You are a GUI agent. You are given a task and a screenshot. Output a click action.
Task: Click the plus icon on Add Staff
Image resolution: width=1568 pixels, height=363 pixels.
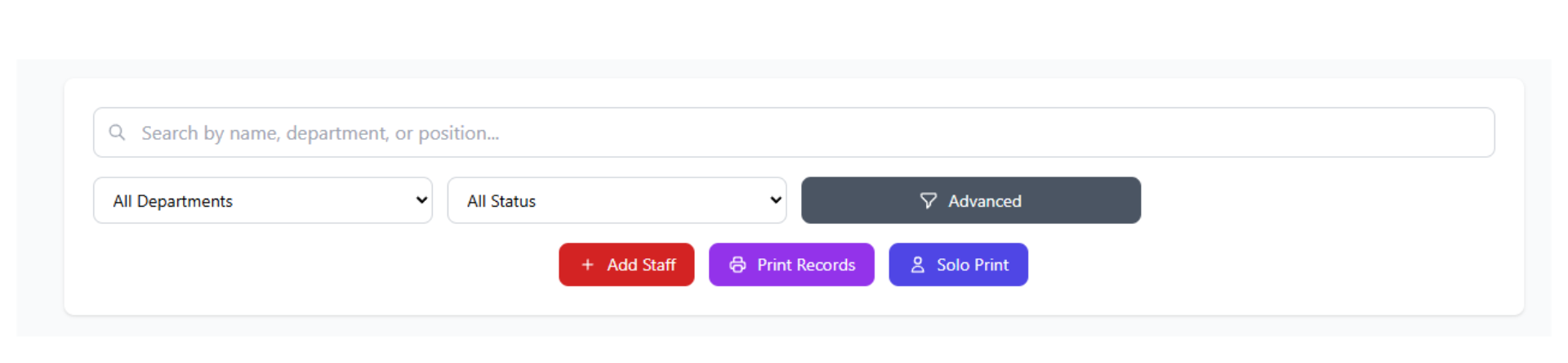(587, 265)
